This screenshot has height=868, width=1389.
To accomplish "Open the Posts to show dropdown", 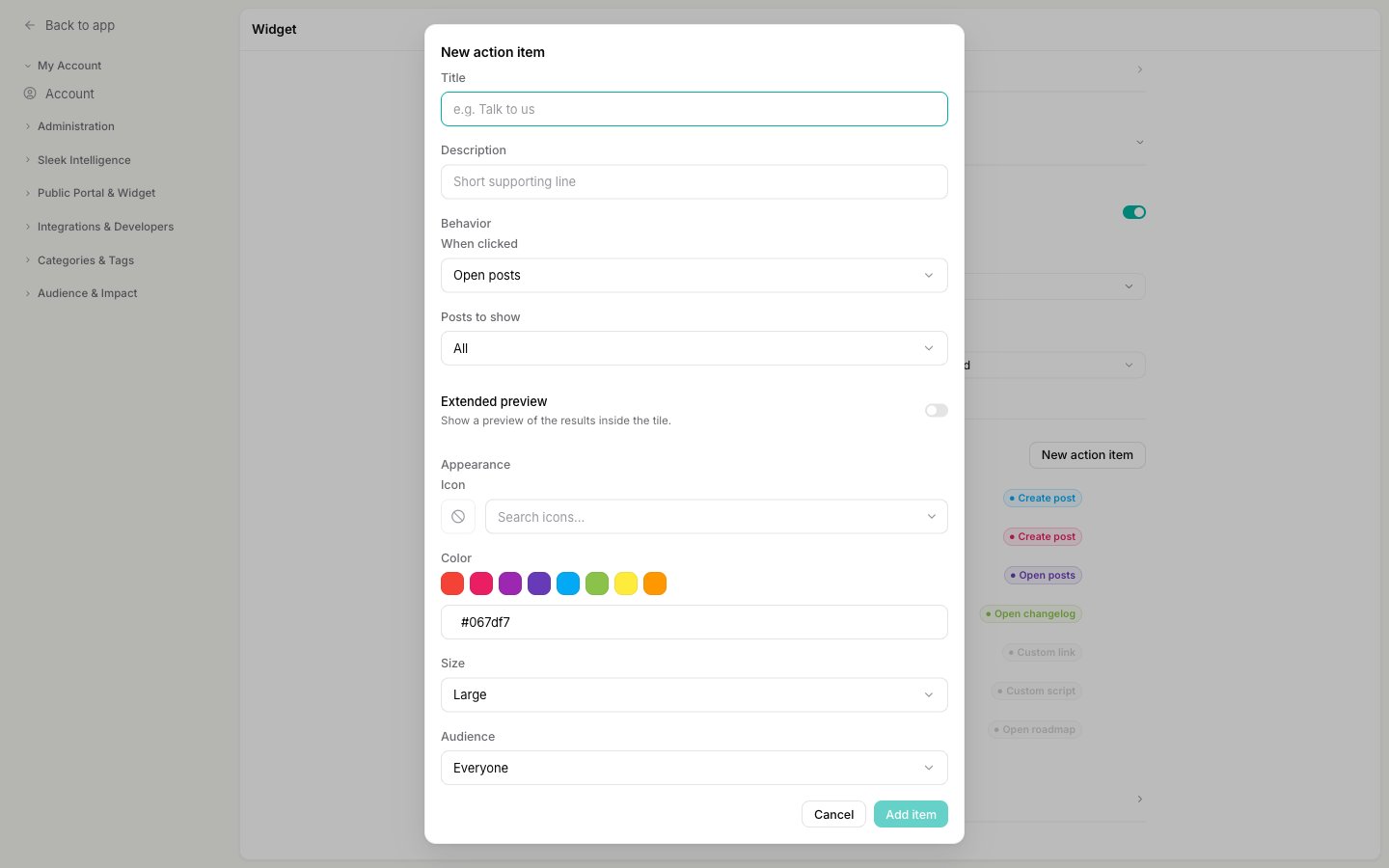I will pyautogui.click(x=694, y=348).
